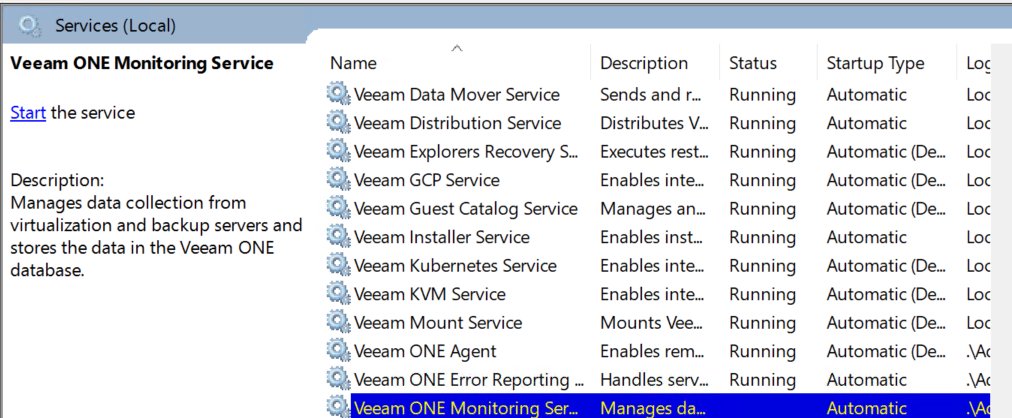
Task: Select the Veeam Data Mover Service row
Action: pos(658,95)
